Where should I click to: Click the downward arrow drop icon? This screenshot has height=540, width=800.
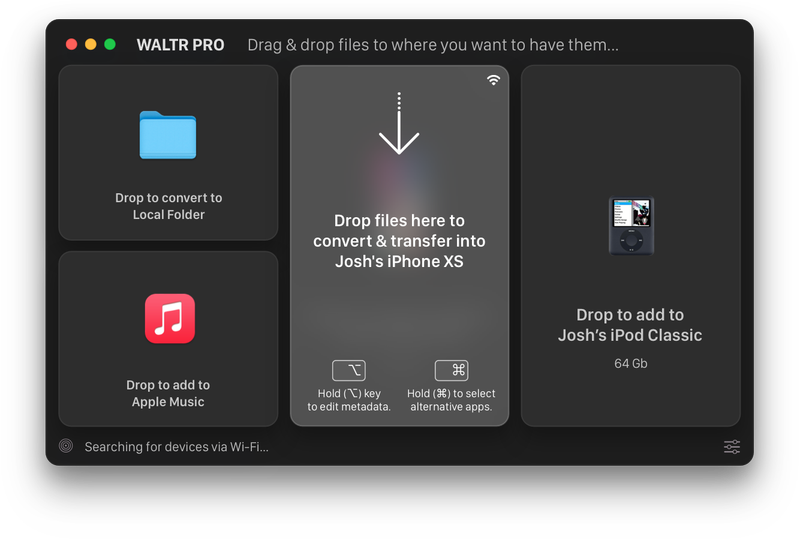(x=399, y=123)
